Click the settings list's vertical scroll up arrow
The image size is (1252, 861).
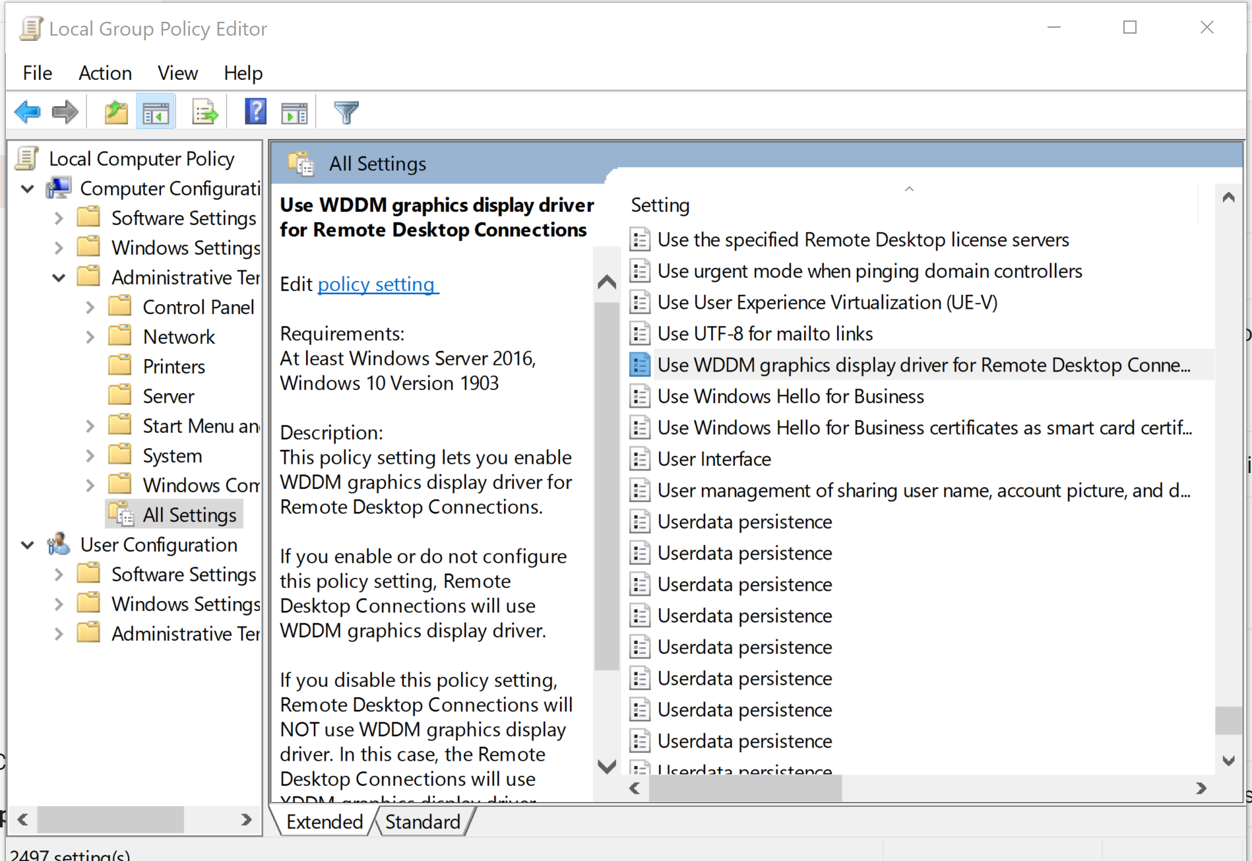[x=1228, y=197]
